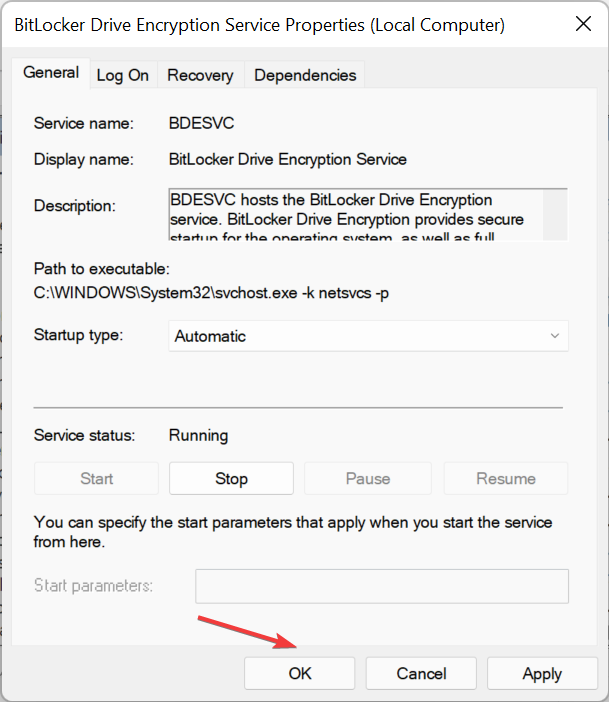Viewport: 609px width, 702px height.
Task: Open the Recovery tab
Action: click(x=200, y=75)
